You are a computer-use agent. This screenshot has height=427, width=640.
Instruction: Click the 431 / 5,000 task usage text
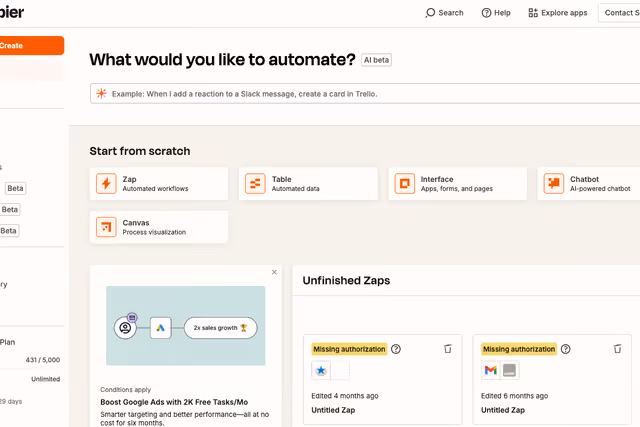(43, 360)
